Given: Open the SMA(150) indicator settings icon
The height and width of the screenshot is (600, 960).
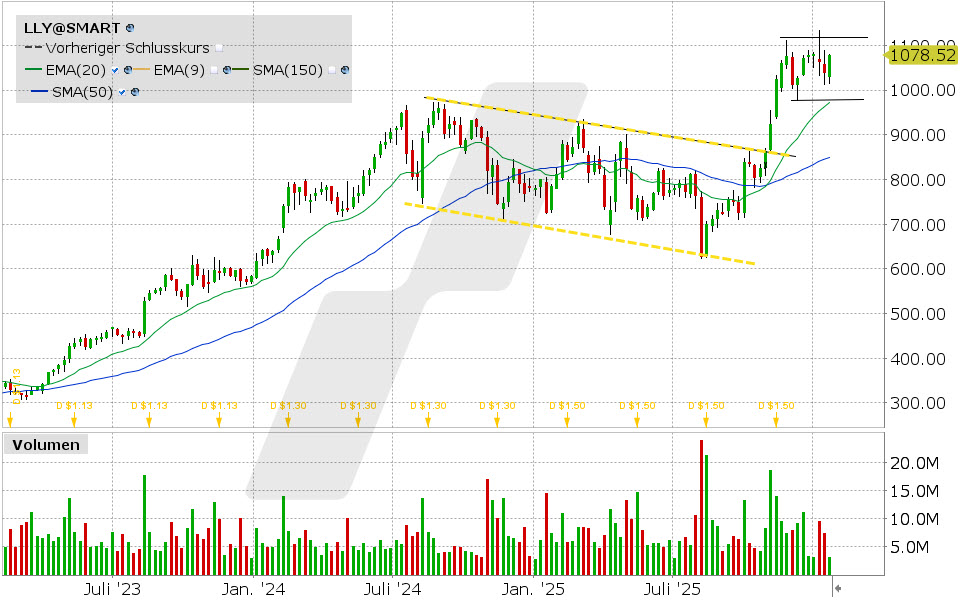Looking at the screenshot, I should [345, 70].
